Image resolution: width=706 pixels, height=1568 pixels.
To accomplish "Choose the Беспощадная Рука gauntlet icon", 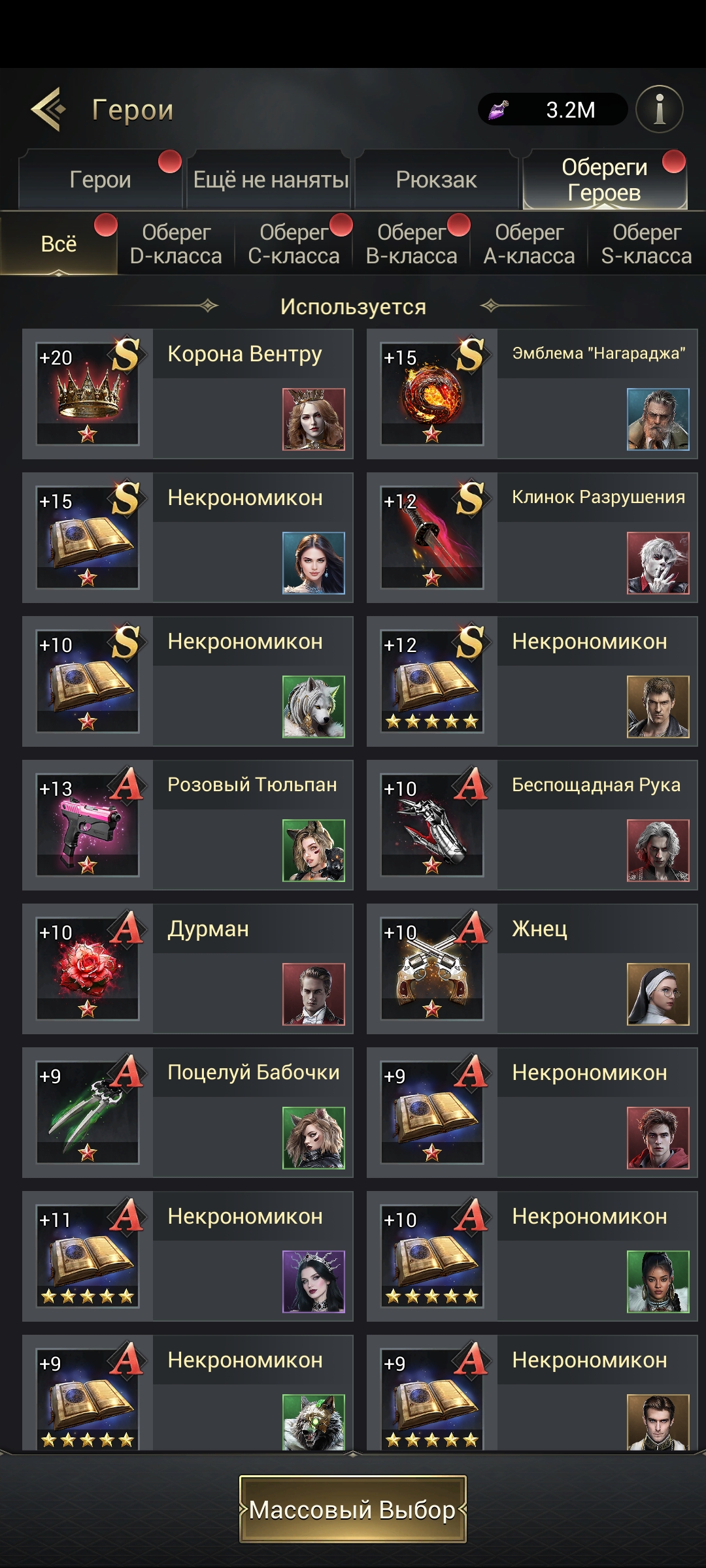I will pos(432,825).
